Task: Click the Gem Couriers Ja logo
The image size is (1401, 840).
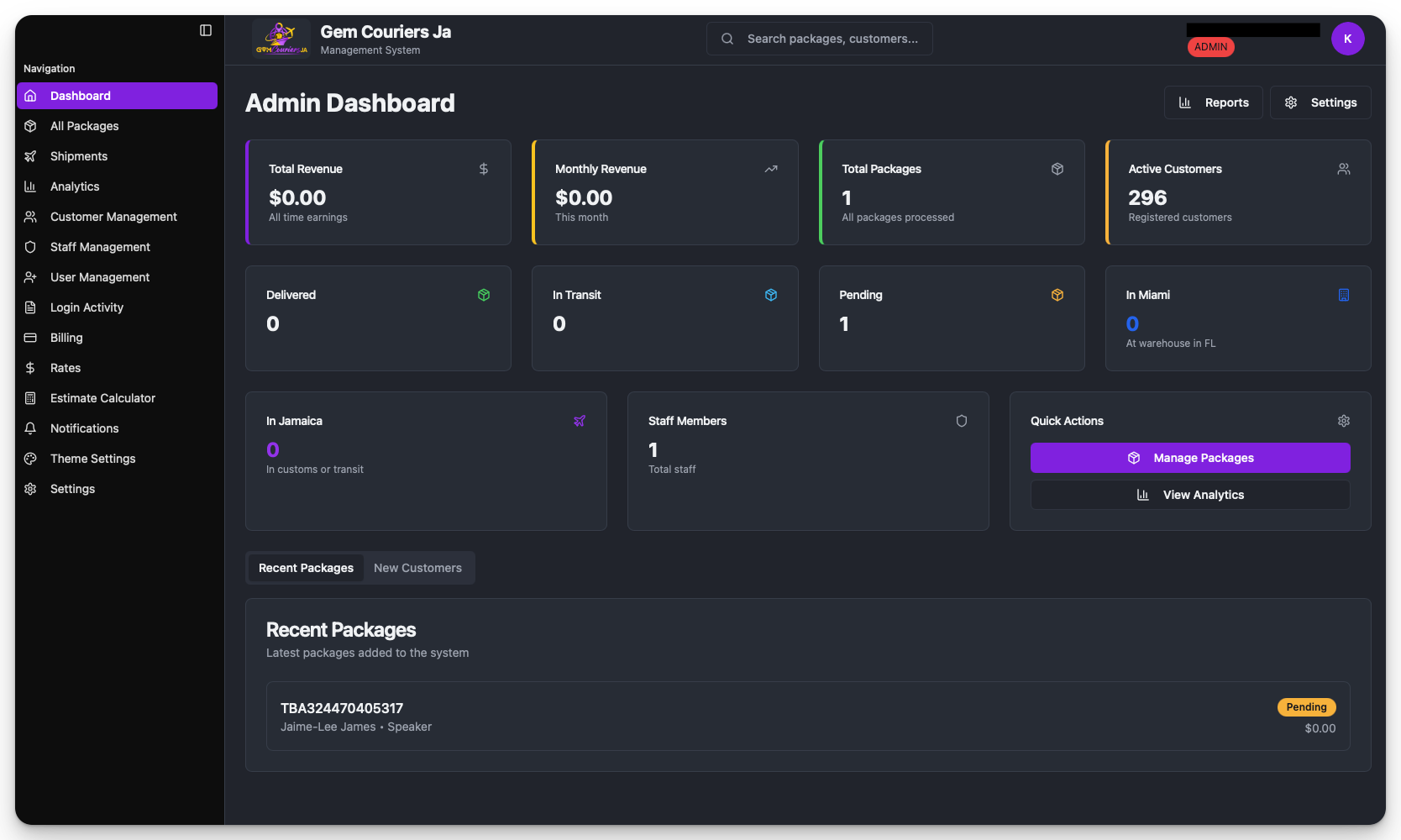Action: point(281,39)
